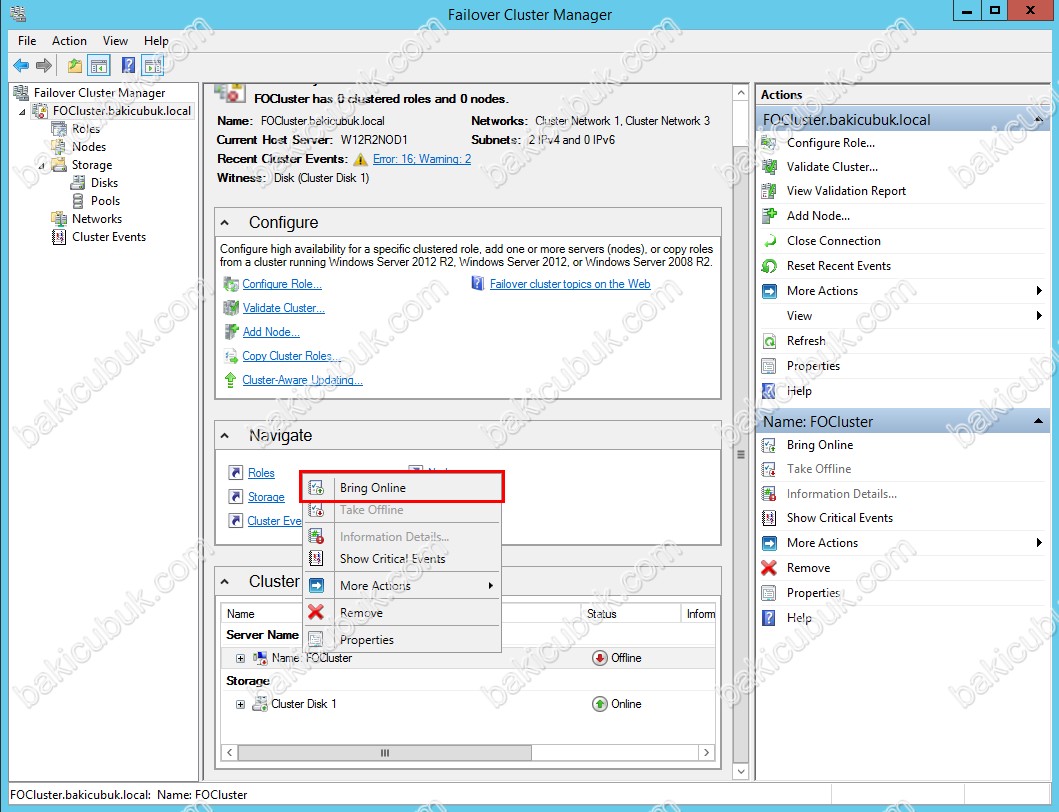The image size is (1059, 812).
Task: Click the red X Remove icon in Actions pane
Action: point(769,568)
